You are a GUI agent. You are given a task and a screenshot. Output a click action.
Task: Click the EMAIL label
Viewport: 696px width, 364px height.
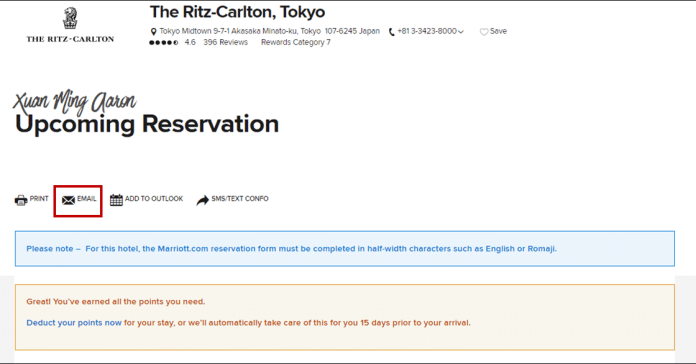(x=87, y=199)
